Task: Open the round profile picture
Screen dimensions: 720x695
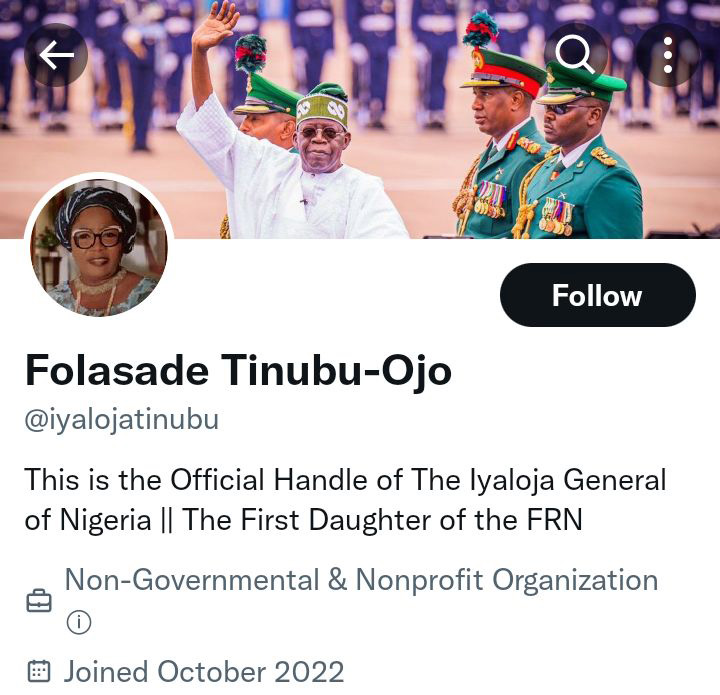Action: [98, 249]
